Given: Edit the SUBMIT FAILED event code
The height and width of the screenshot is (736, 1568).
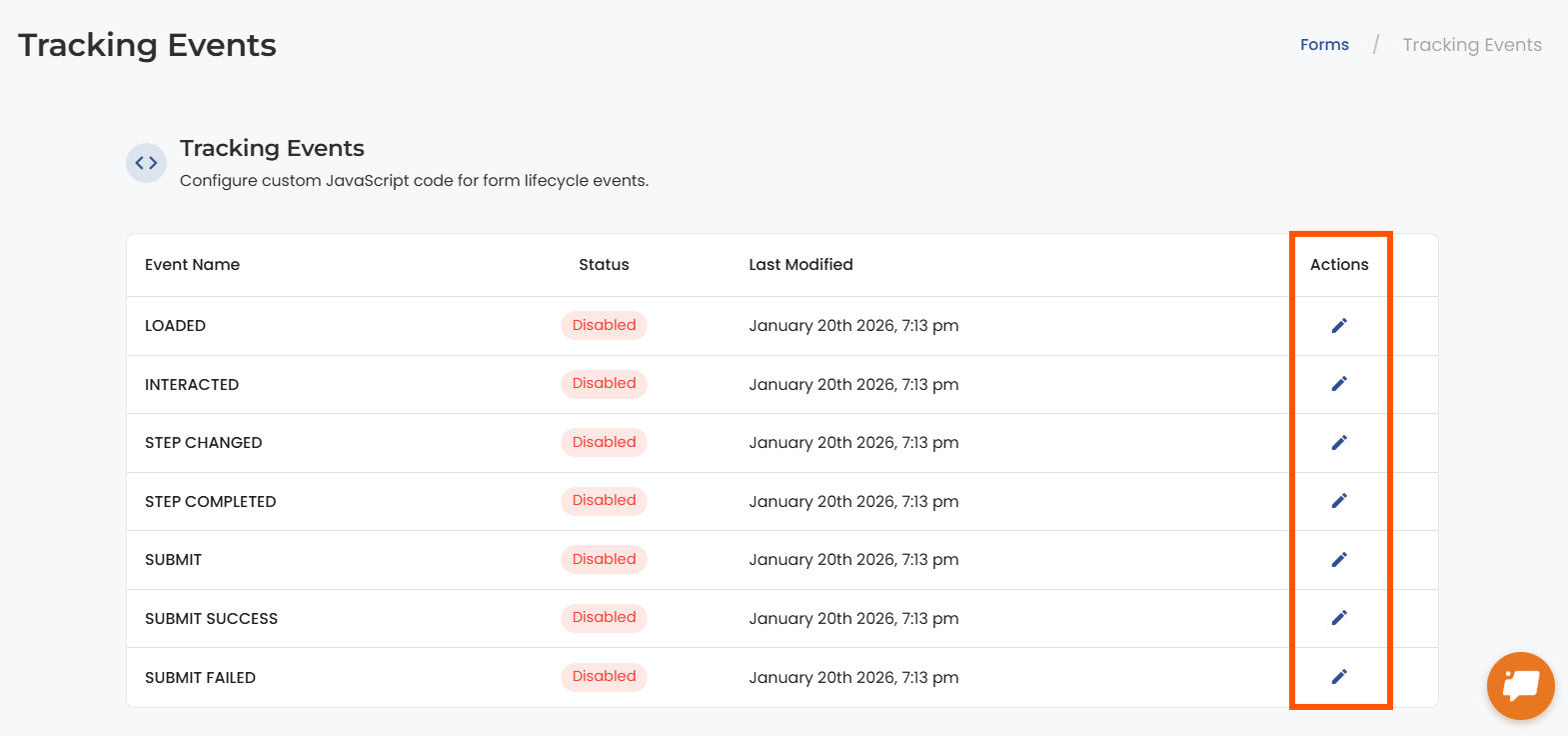Looking at the screenshot, I should pos(1339,677).
